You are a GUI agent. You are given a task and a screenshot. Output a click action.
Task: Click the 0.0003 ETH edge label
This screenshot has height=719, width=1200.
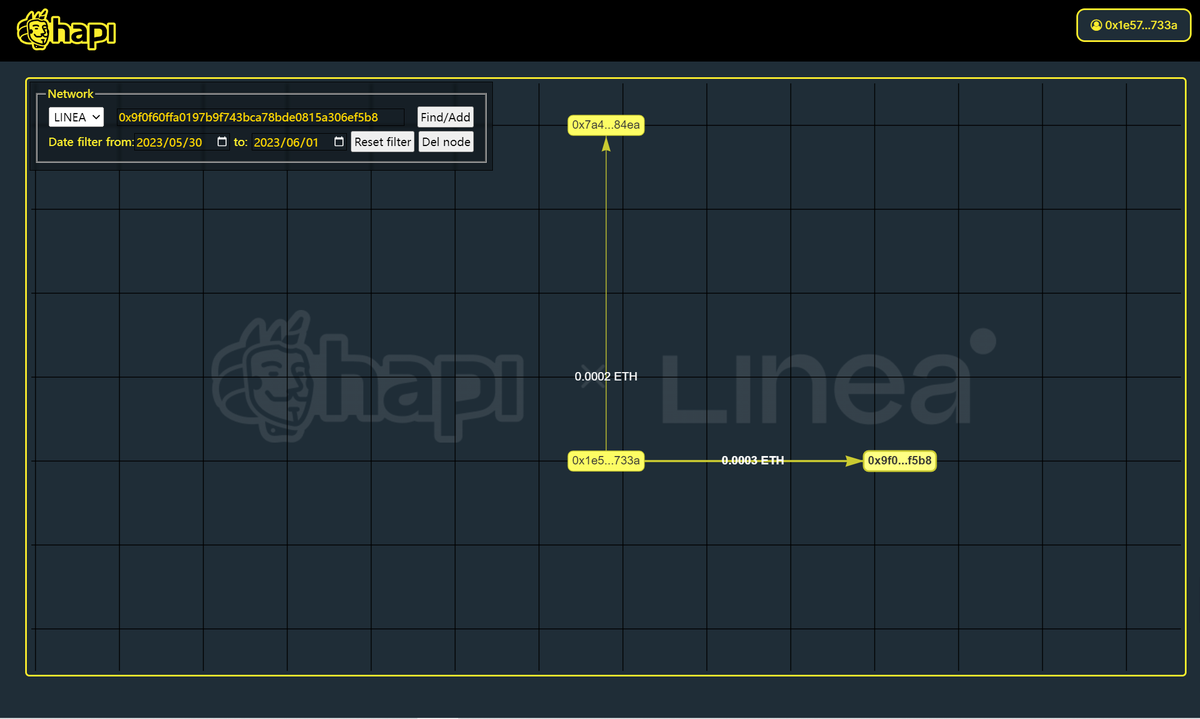pyautogui.click(x=753, y=461)
